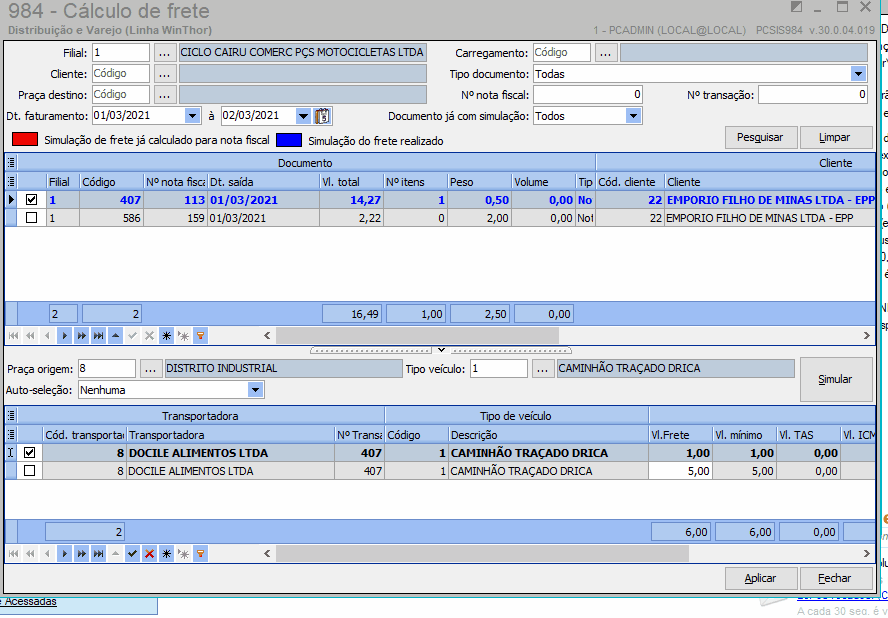This screenshot has height=618, width=888.
Task: Select the EMPORIO FILHO DE MINAS cell in row 586
Action: pyautogui.click(x=770, y=218)
